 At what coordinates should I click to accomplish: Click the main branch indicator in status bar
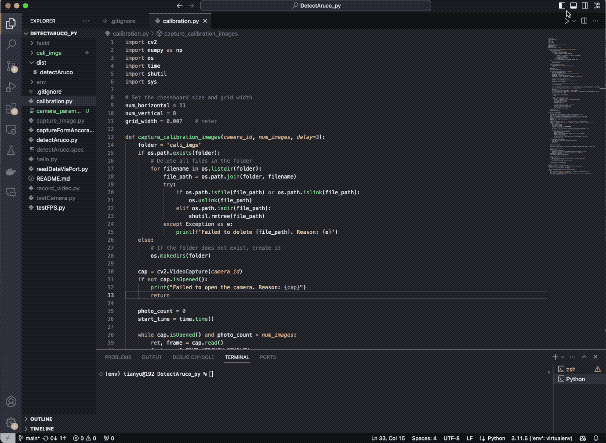pyautogui.click(x=30, y=438)
